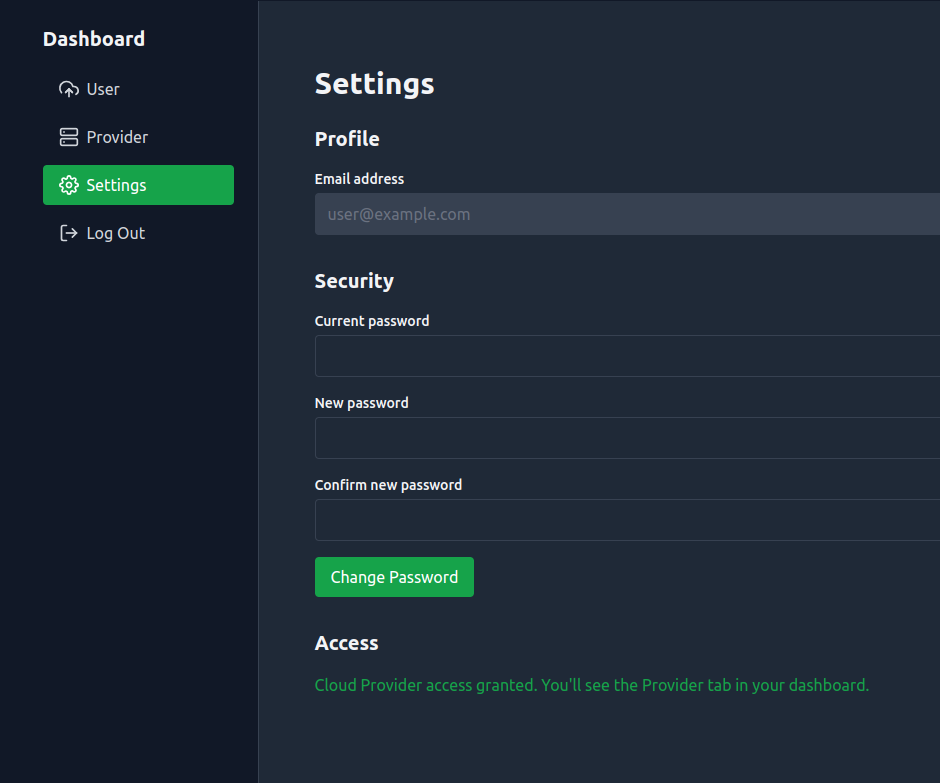
Task: Click the Settings page title
Action: [375, 84]
